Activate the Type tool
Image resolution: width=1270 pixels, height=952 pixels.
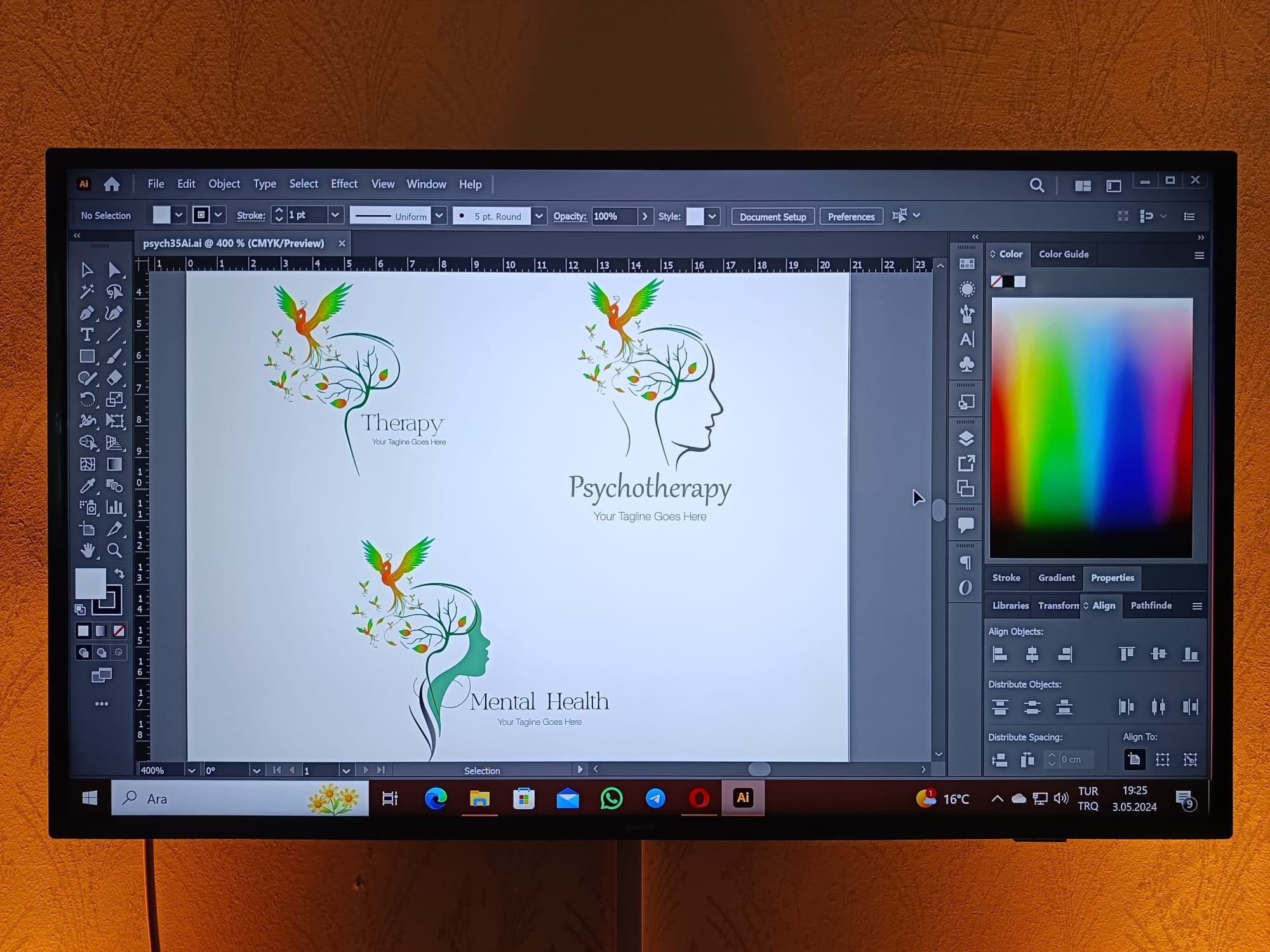pyautogui.click(x=89, y=334)
